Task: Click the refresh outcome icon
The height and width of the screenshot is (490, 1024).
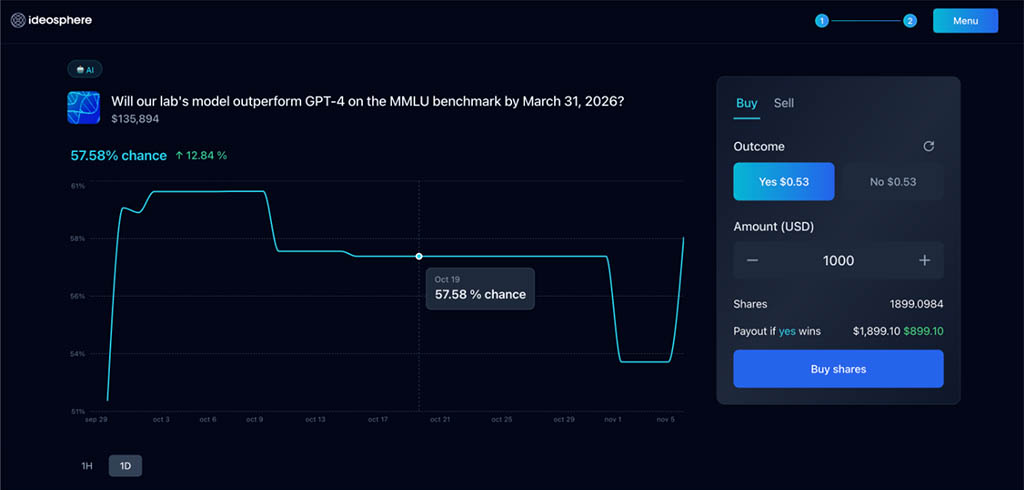Action: tap(928, 146)
